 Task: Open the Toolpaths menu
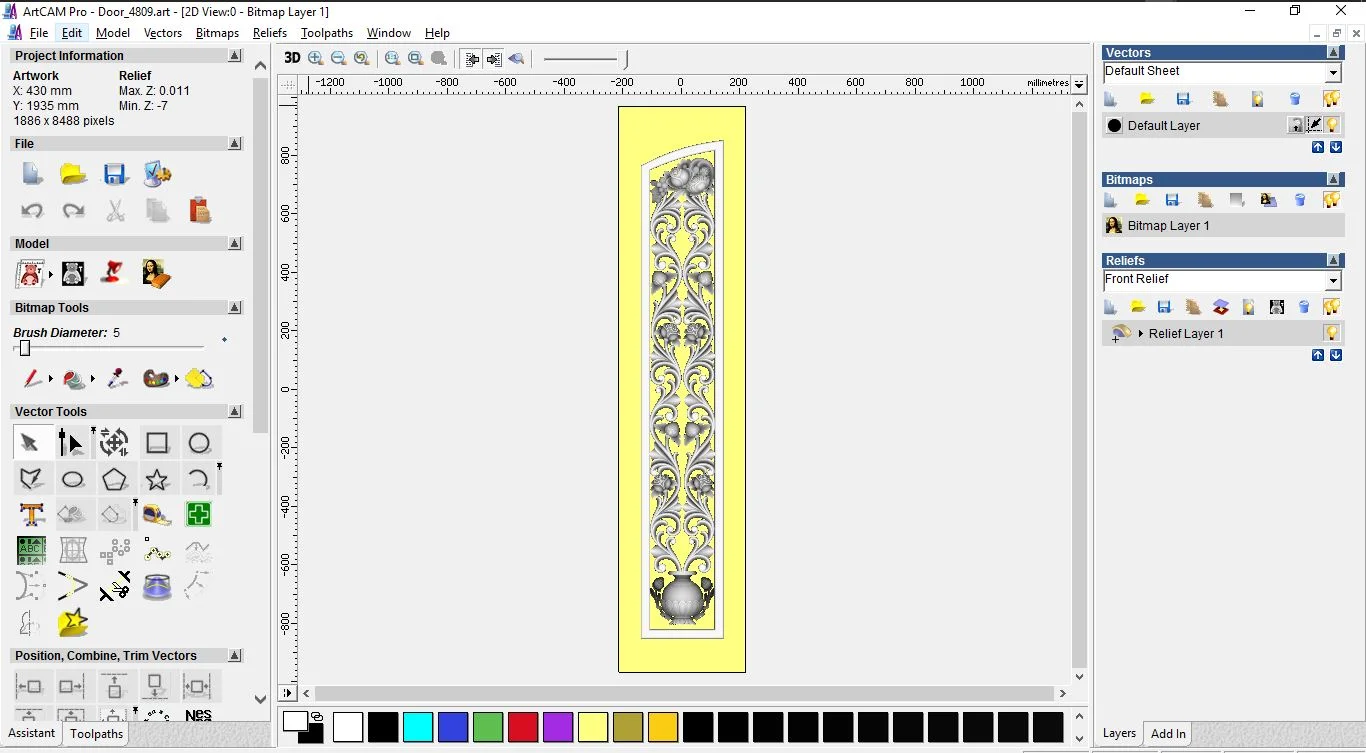[326, 33]
